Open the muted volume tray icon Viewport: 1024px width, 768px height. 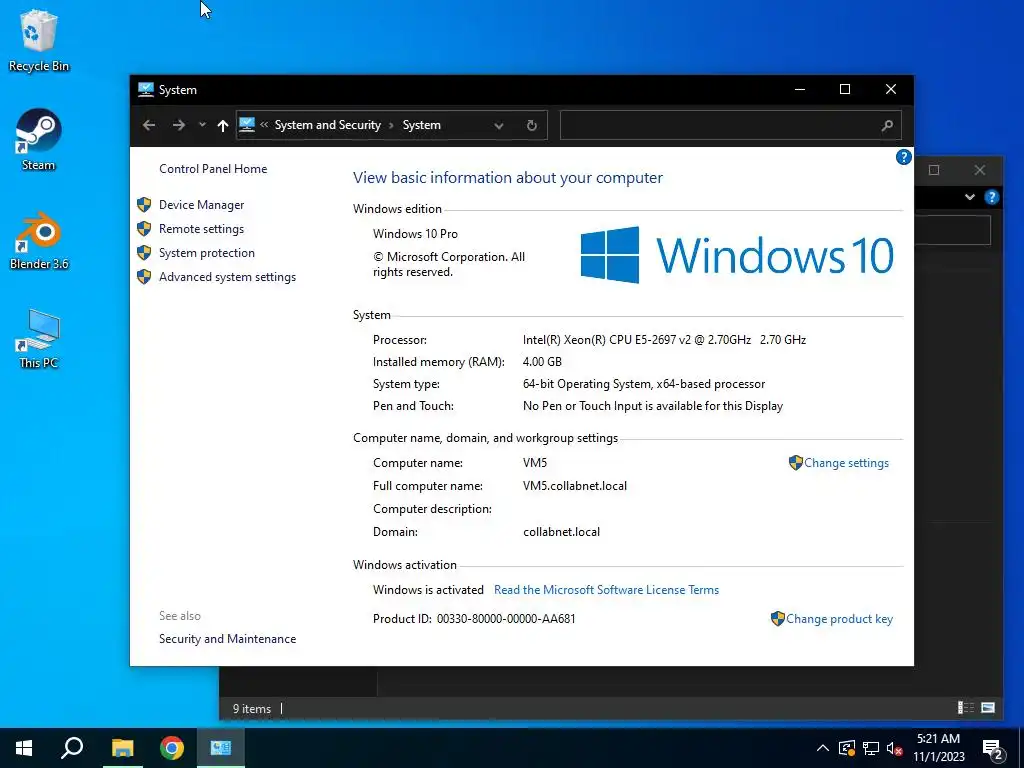coord(895,748)
